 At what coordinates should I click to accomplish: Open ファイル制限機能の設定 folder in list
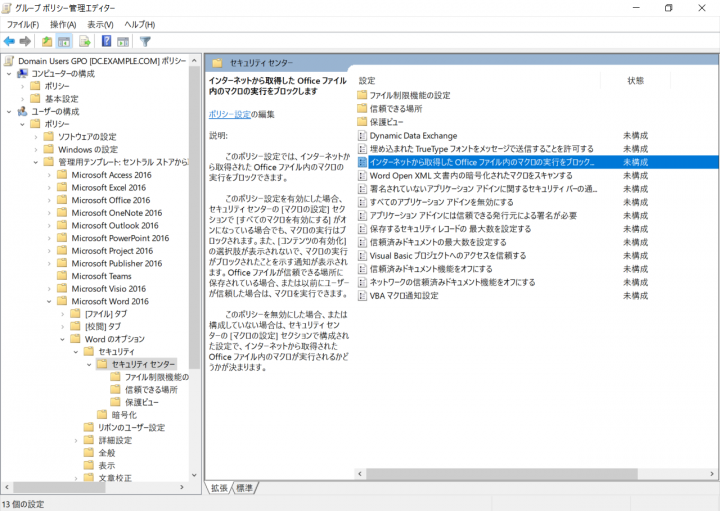point(410,95)
